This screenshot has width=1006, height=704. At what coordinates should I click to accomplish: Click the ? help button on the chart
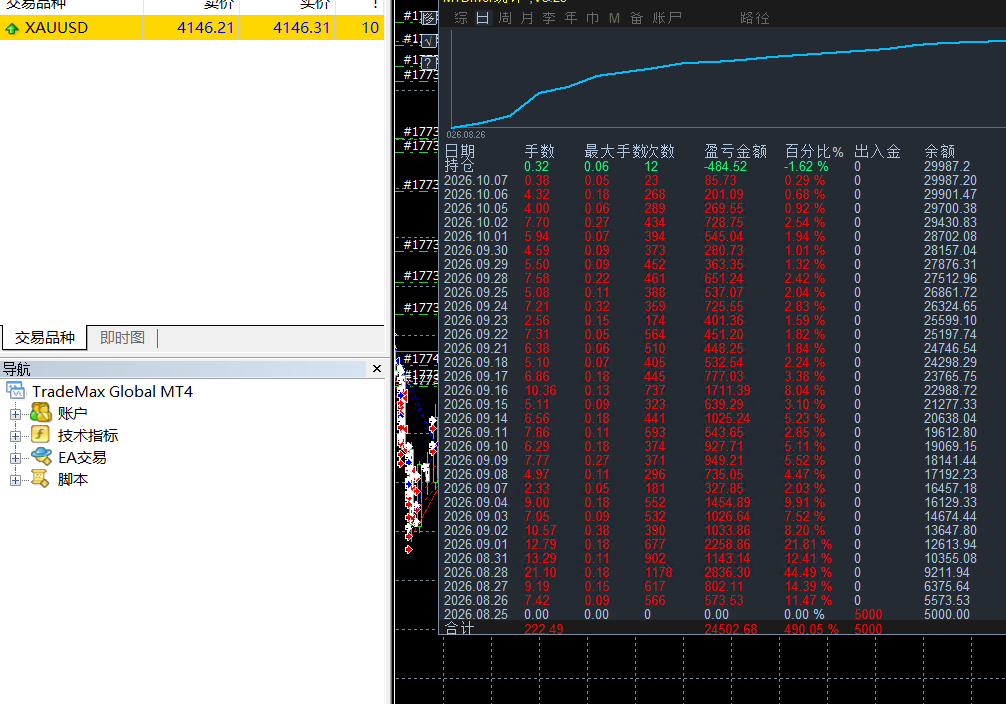(429, 62)
